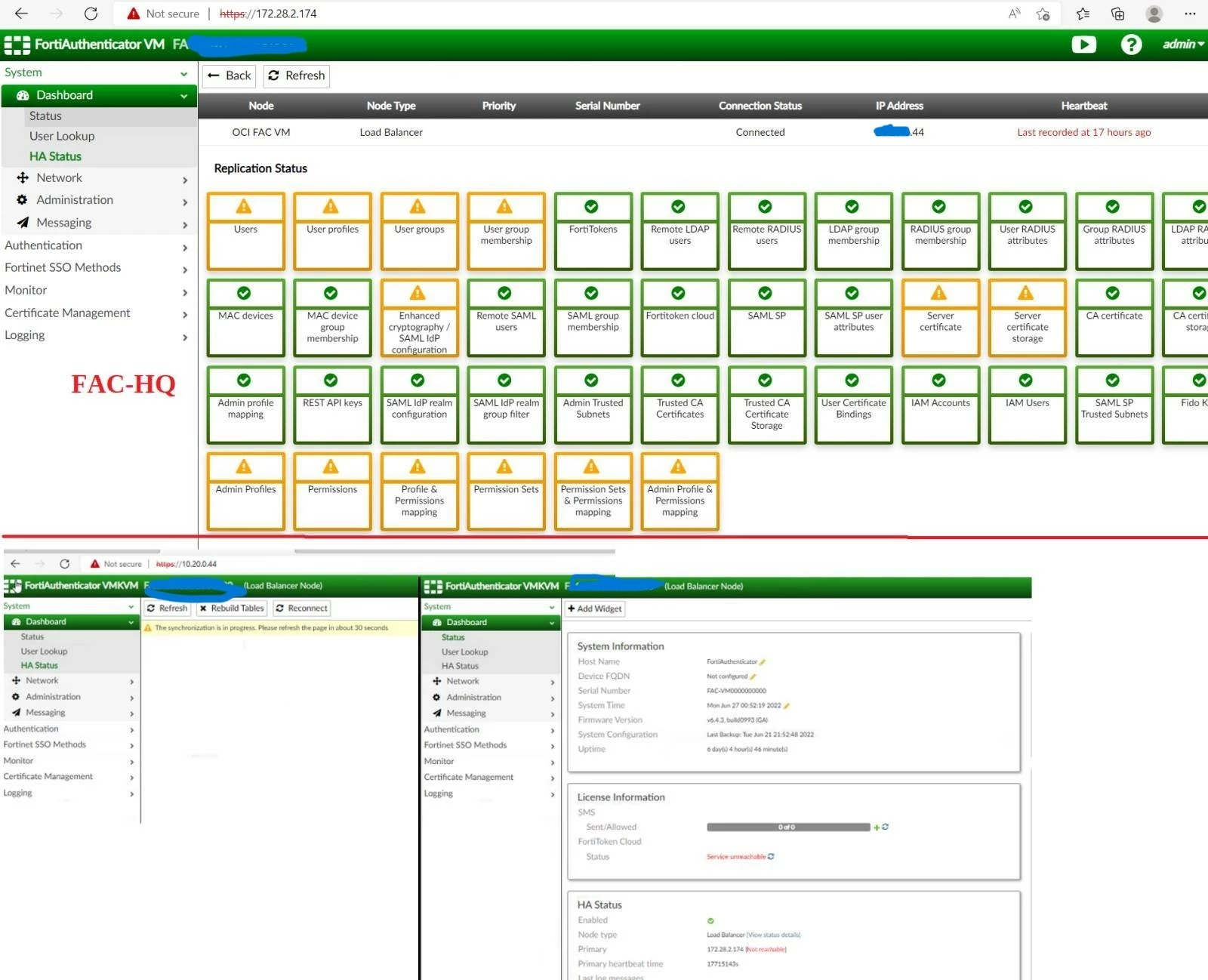Click the warning icon on Permission Sets tile
This screenshot has width=1208, height=980.
504,467
